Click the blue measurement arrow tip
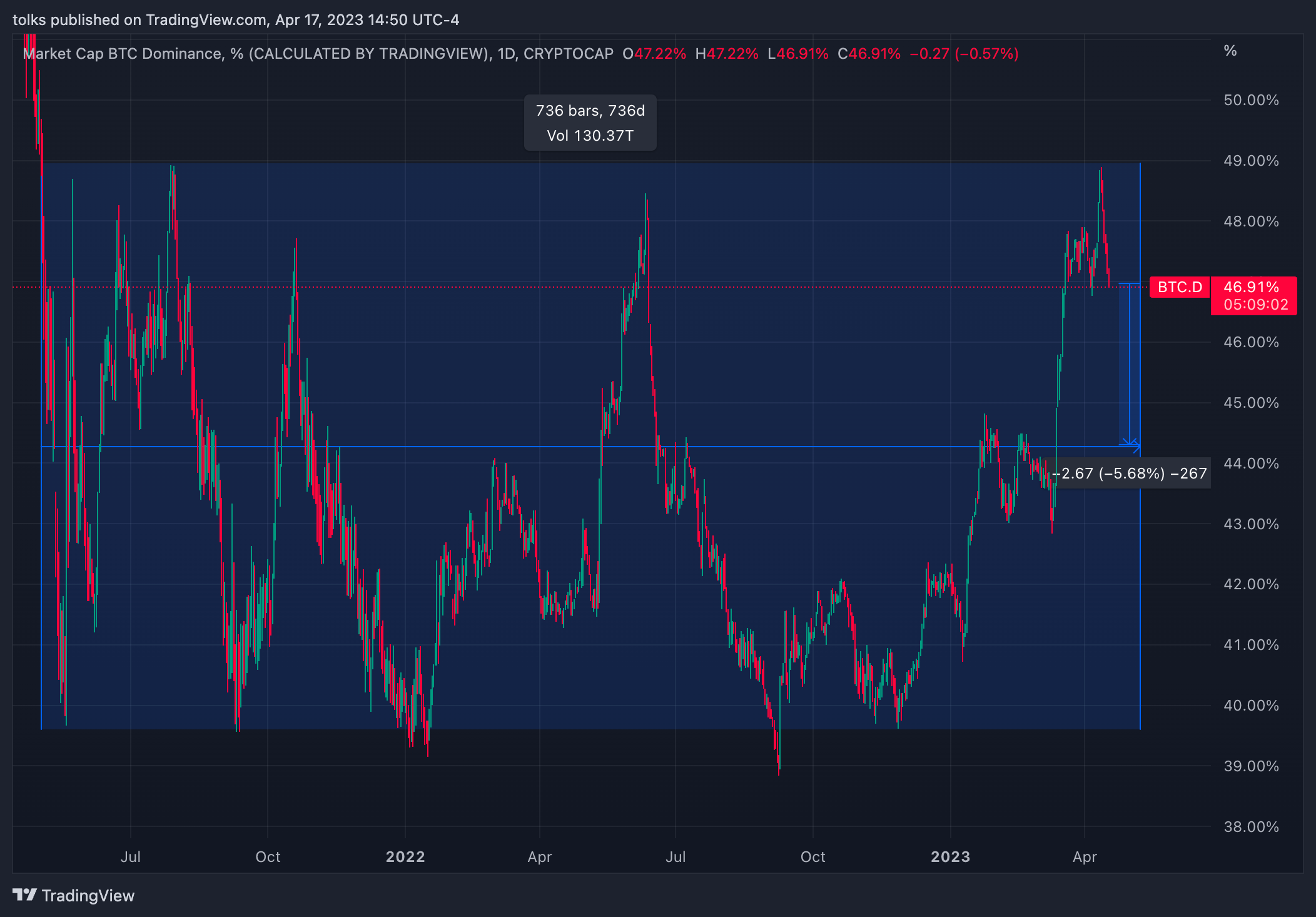This screenshot has height=917, width=1316. [1130, 443]
